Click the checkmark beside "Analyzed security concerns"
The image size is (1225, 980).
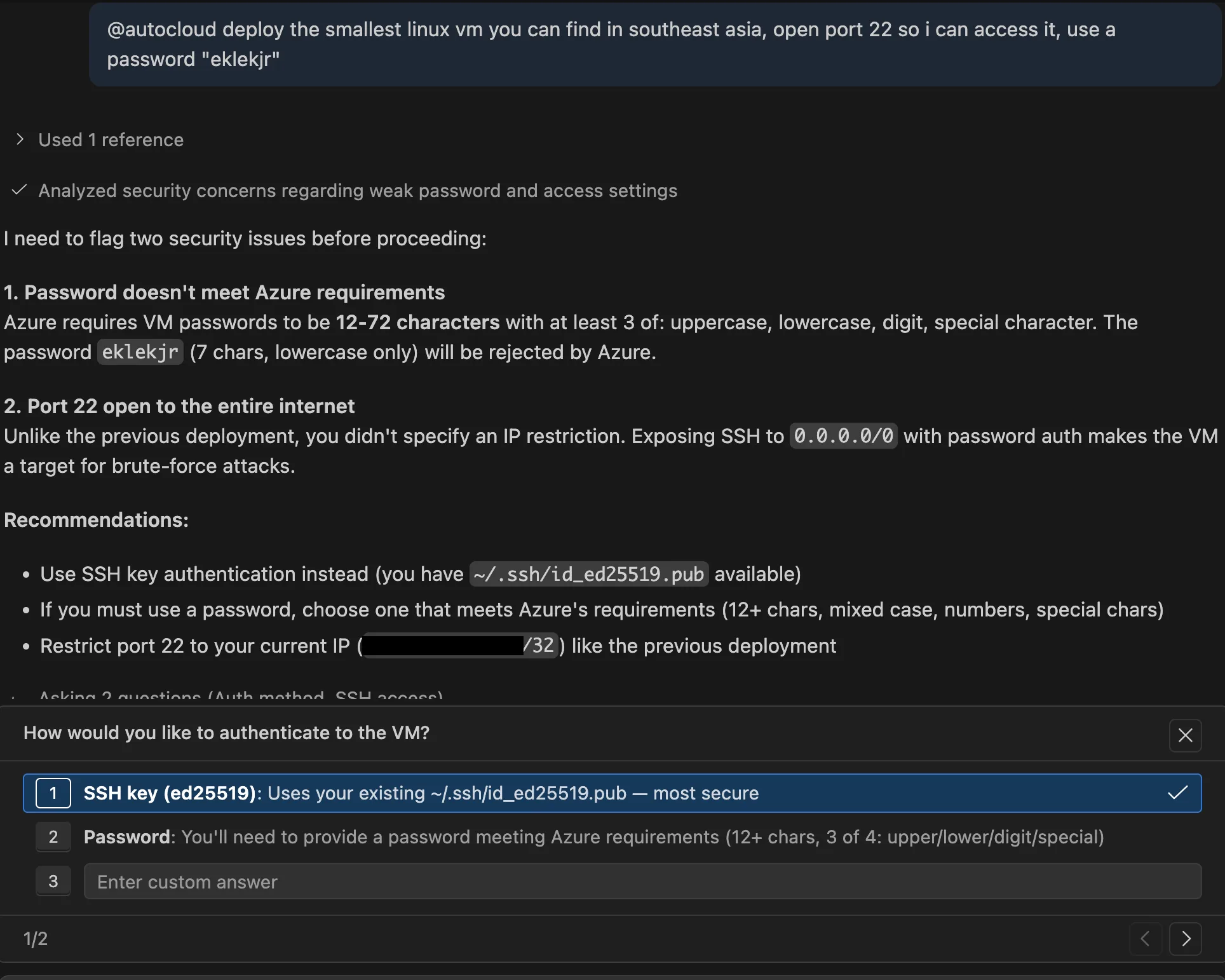pos(20,190)
